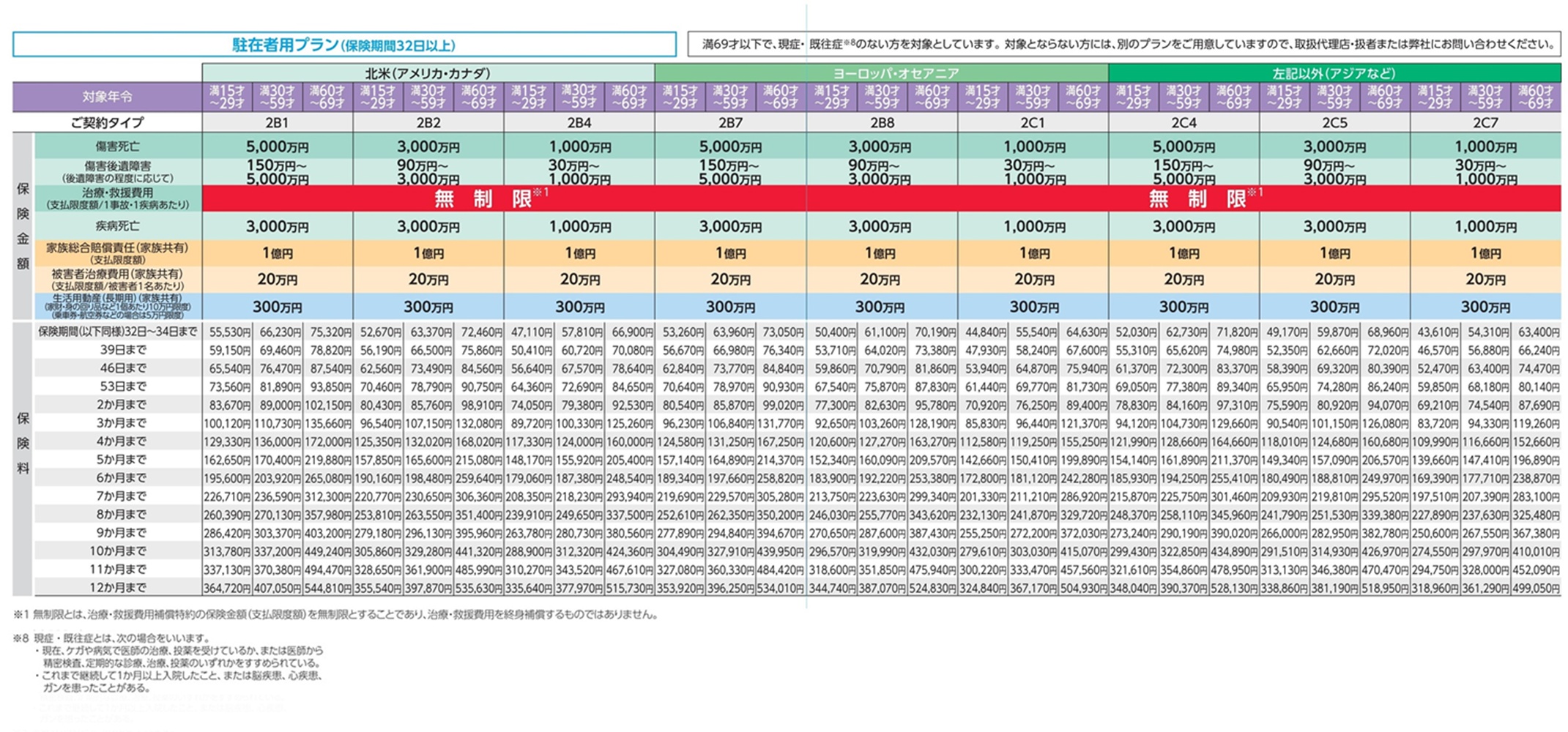Click the 2B8 contract type cell
Viewport: 1568px width, 732px height.
[x=882, y=122]
